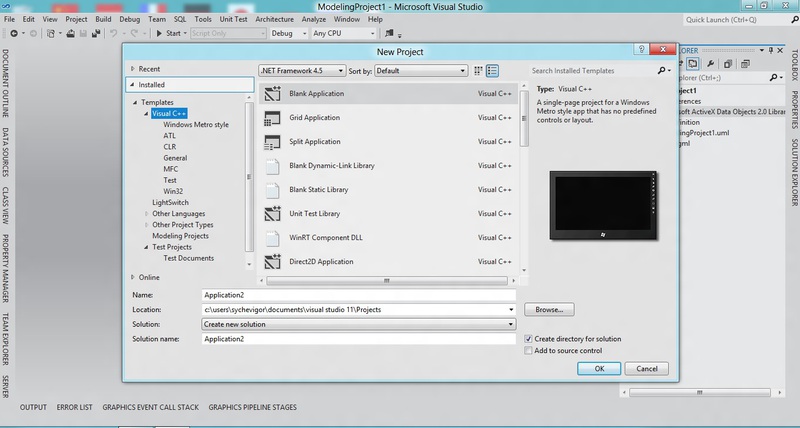Enable Add to source control checkbox
The height and width of the screenshot is (428, 800).
coord(529,351)
